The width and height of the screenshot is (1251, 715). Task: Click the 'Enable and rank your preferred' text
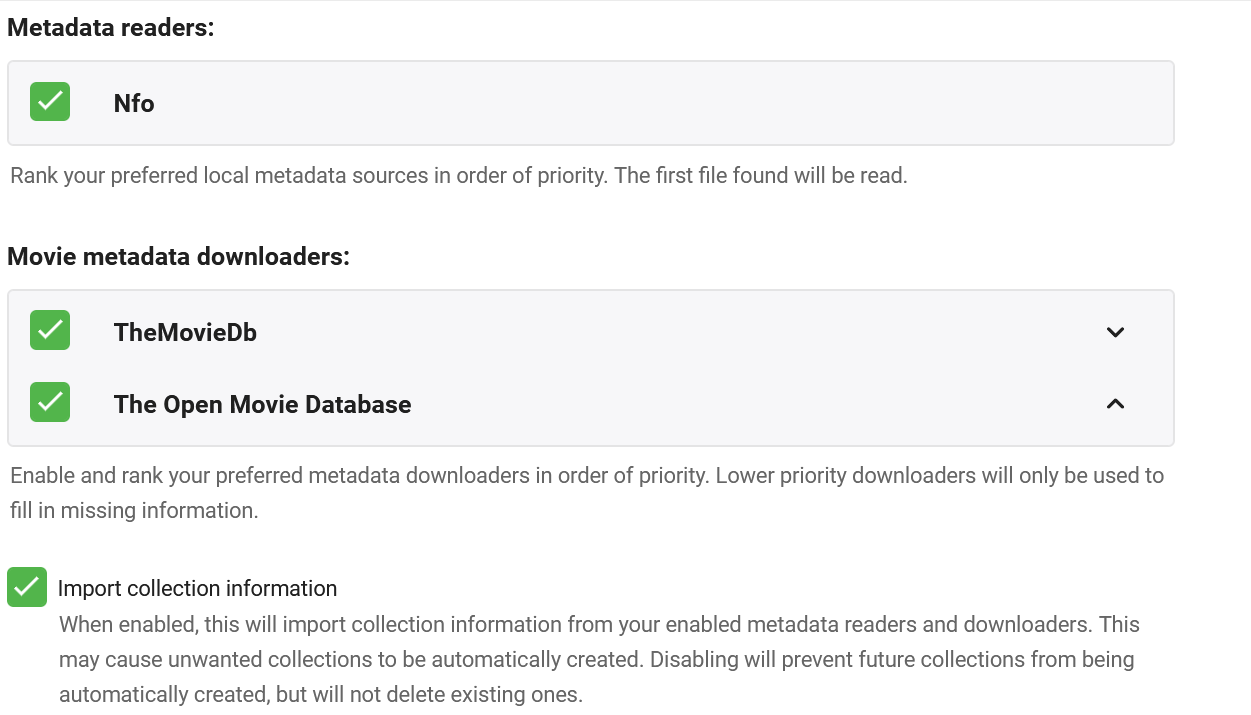coord(586,475)
